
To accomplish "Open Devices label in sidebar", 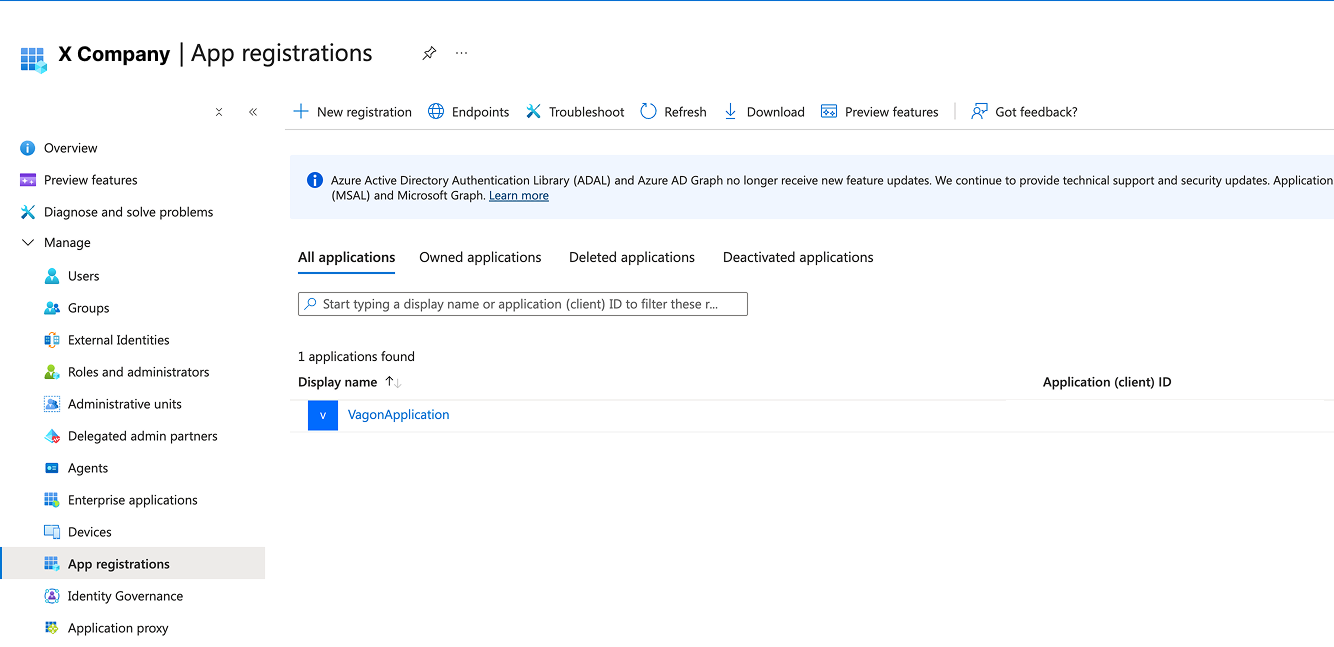I will [x=90, y=532].
